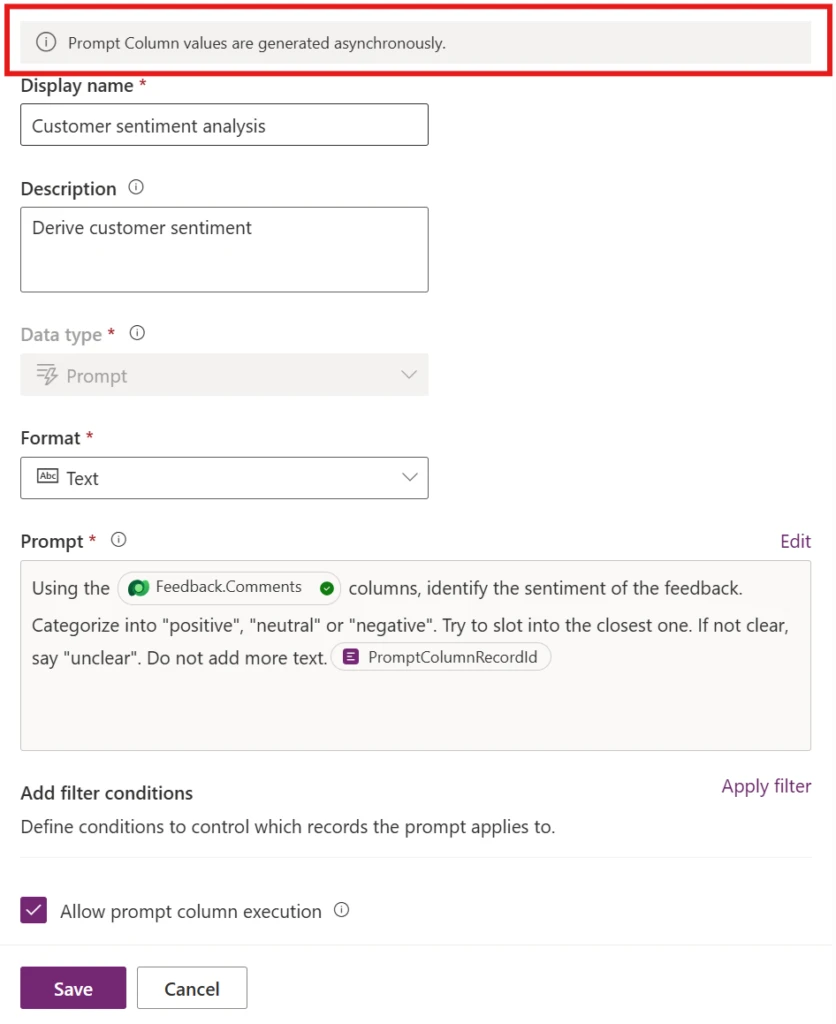The width and height of the screenshot is (836, 1024).
Task: Click the green checkmark on the Feedback.Comments chip
Action: (327, 588)
